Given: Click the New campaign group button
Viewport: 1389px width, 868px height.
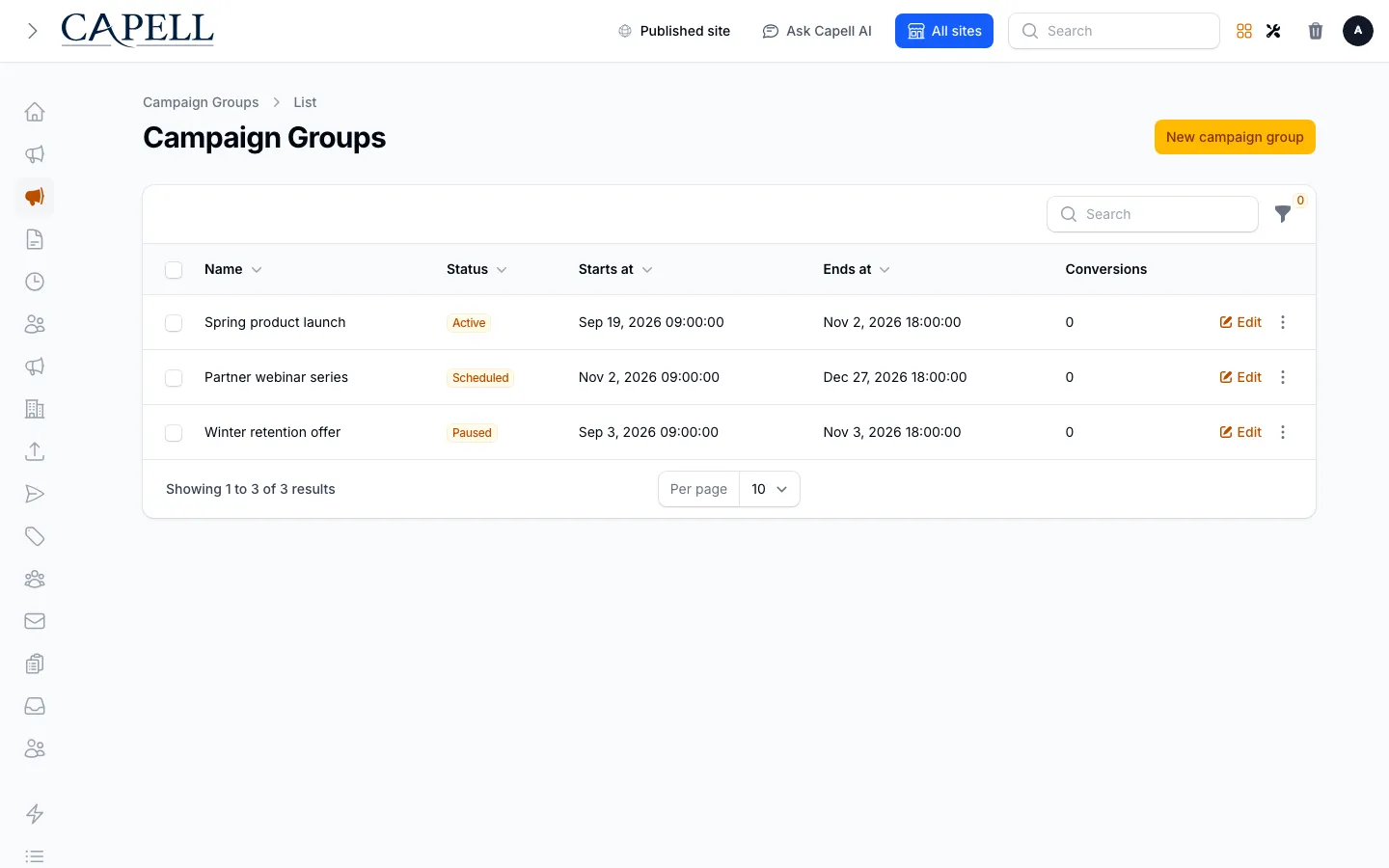Looking at the screenshot, I should tap(1235, 137).
